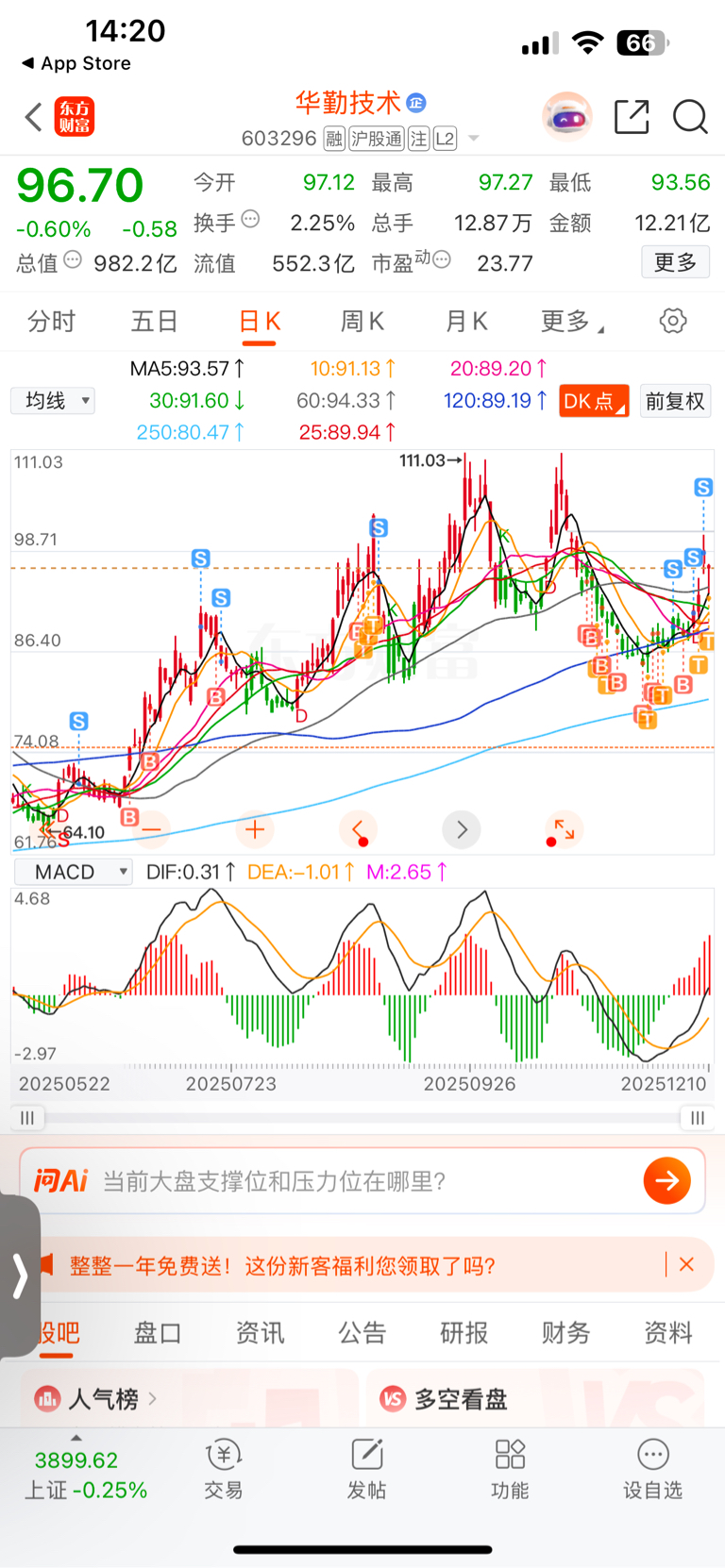Screen dimensions: 725x1568
Task: Tap right handle of timeline range slider
Action: pyautogui.click(x=697, y=1118)
